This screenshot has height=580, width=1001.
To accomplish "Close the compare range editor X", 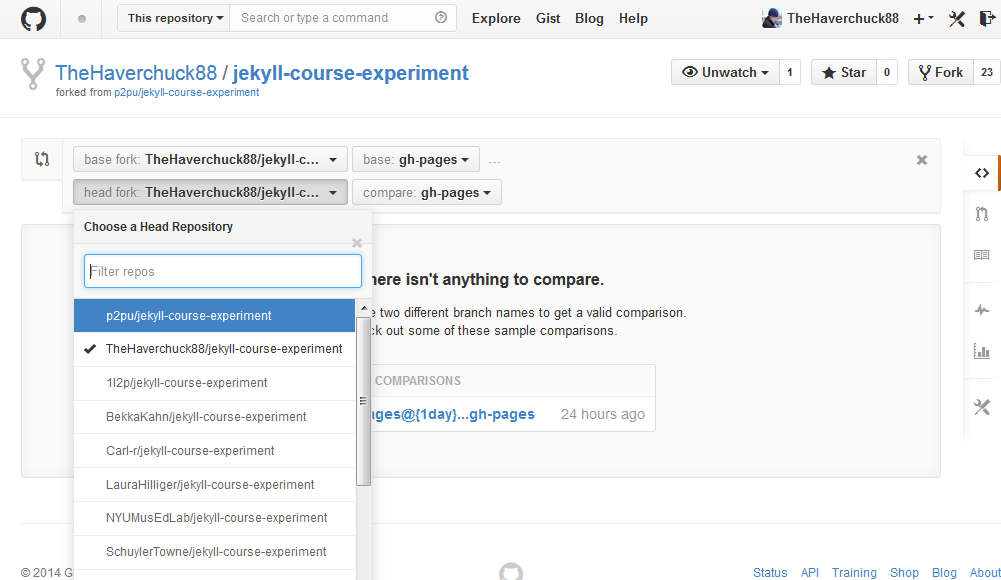I will 922,160.
